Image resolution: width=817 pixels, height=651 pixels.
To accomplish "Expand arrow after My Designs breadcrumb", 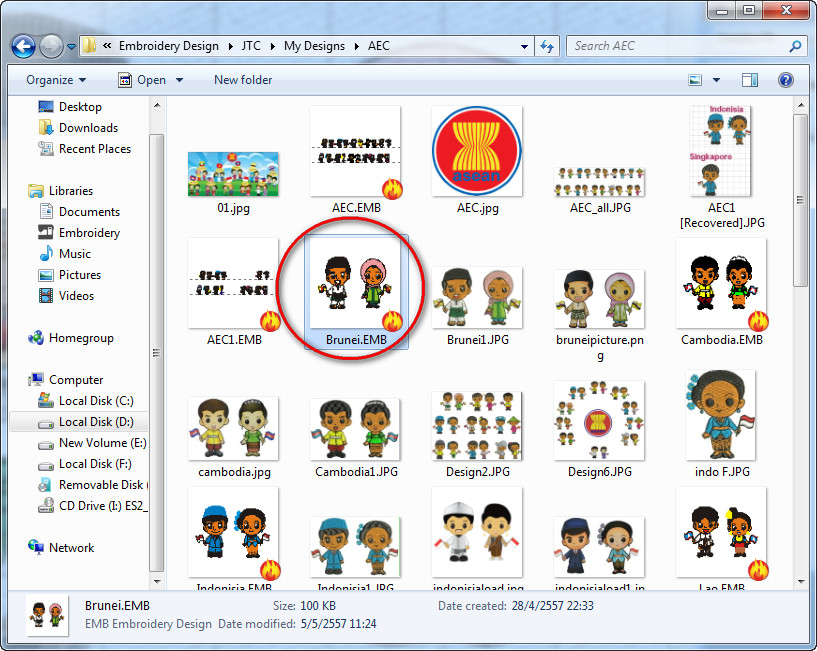I will click(356, 46).
